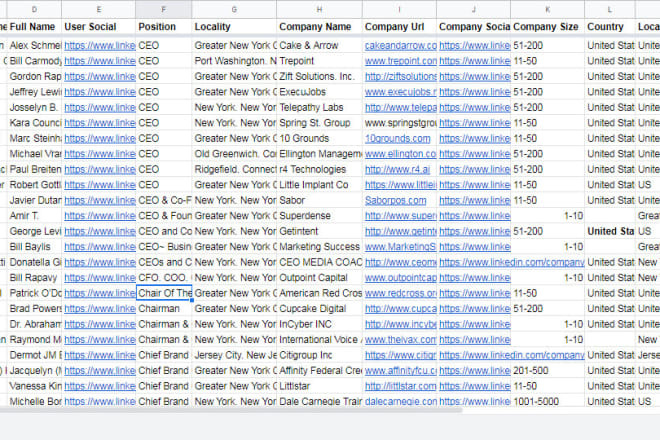Select column K header
Viewport: 660px width, 440px height.
pos(547,9)
